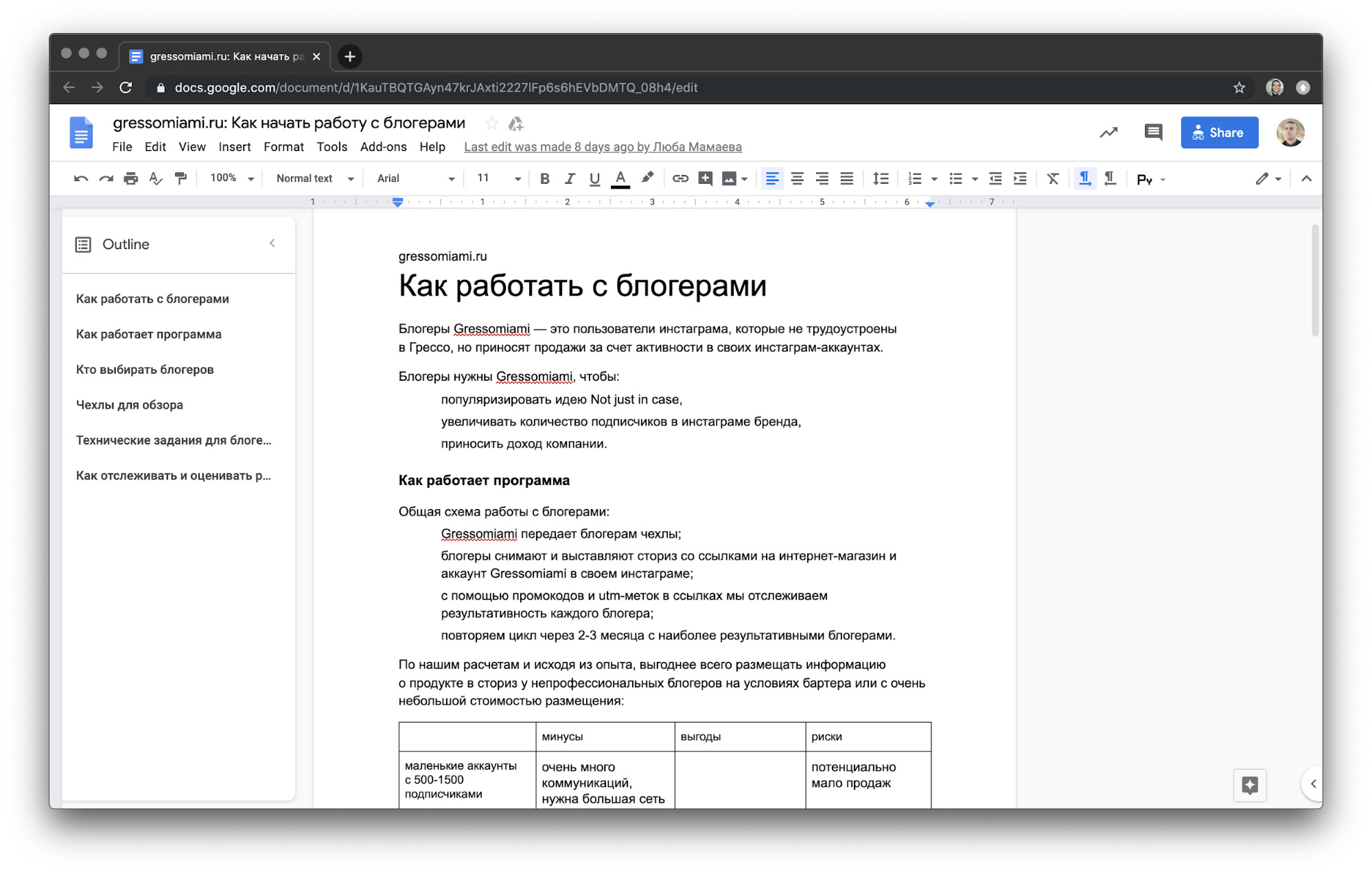Show the side panel arrow
The image size is (1372, 874).
[x=1313, y=783]
